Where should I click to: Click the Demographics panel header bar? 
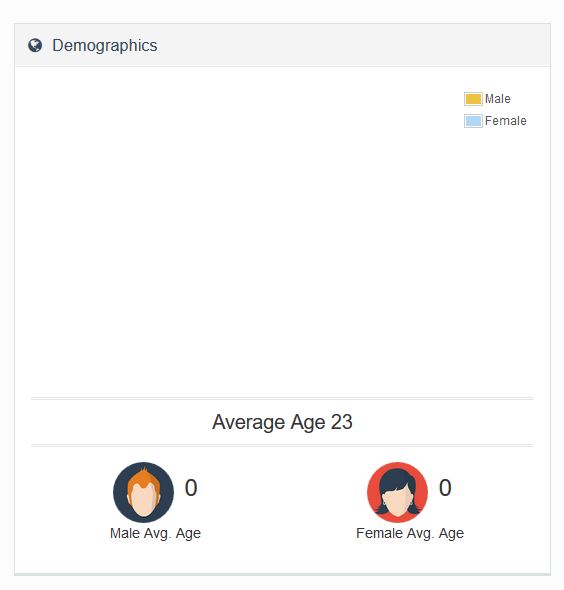(282, 46)
